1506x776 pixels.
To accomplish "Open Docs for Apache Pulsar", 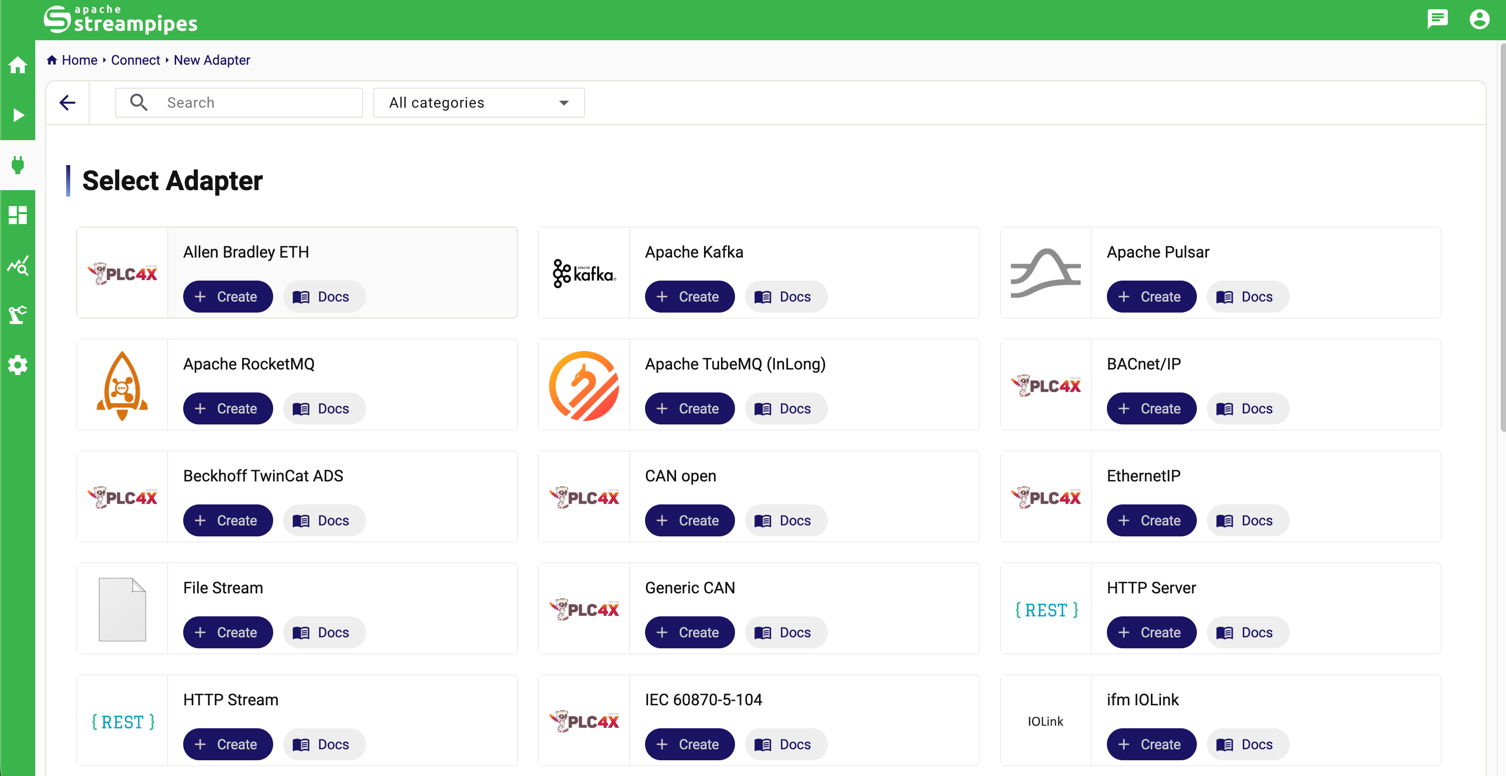I will [x=1246, y=297].
